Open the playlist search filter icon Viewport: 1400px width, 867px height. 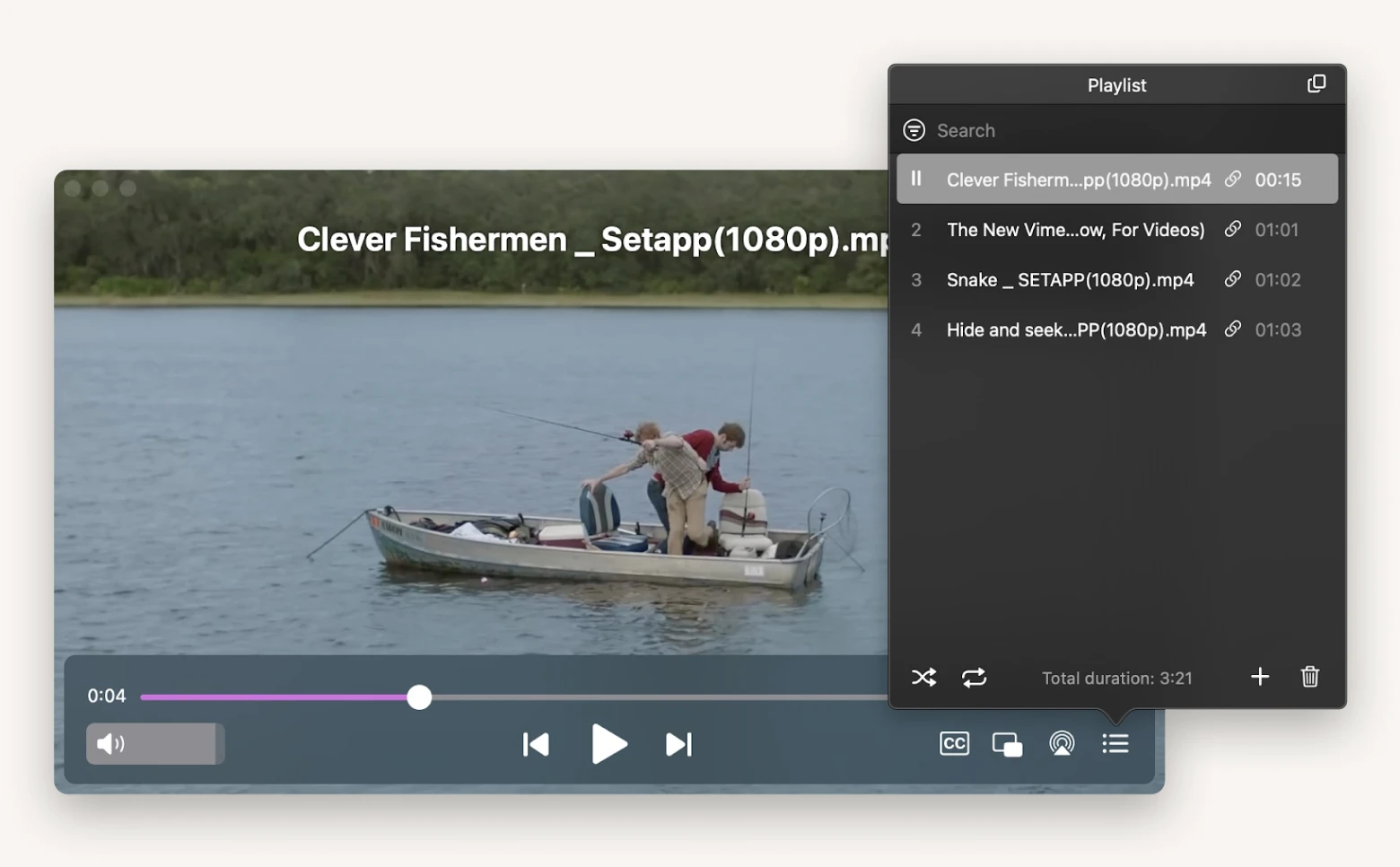point(914,129)
